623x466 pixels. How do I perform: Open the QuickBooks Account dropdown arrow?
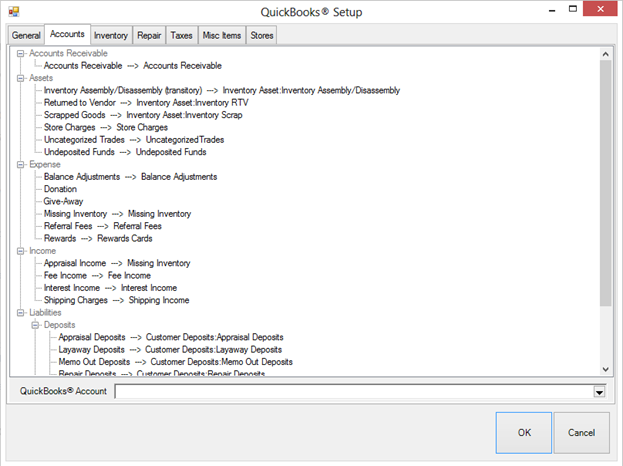599,392
